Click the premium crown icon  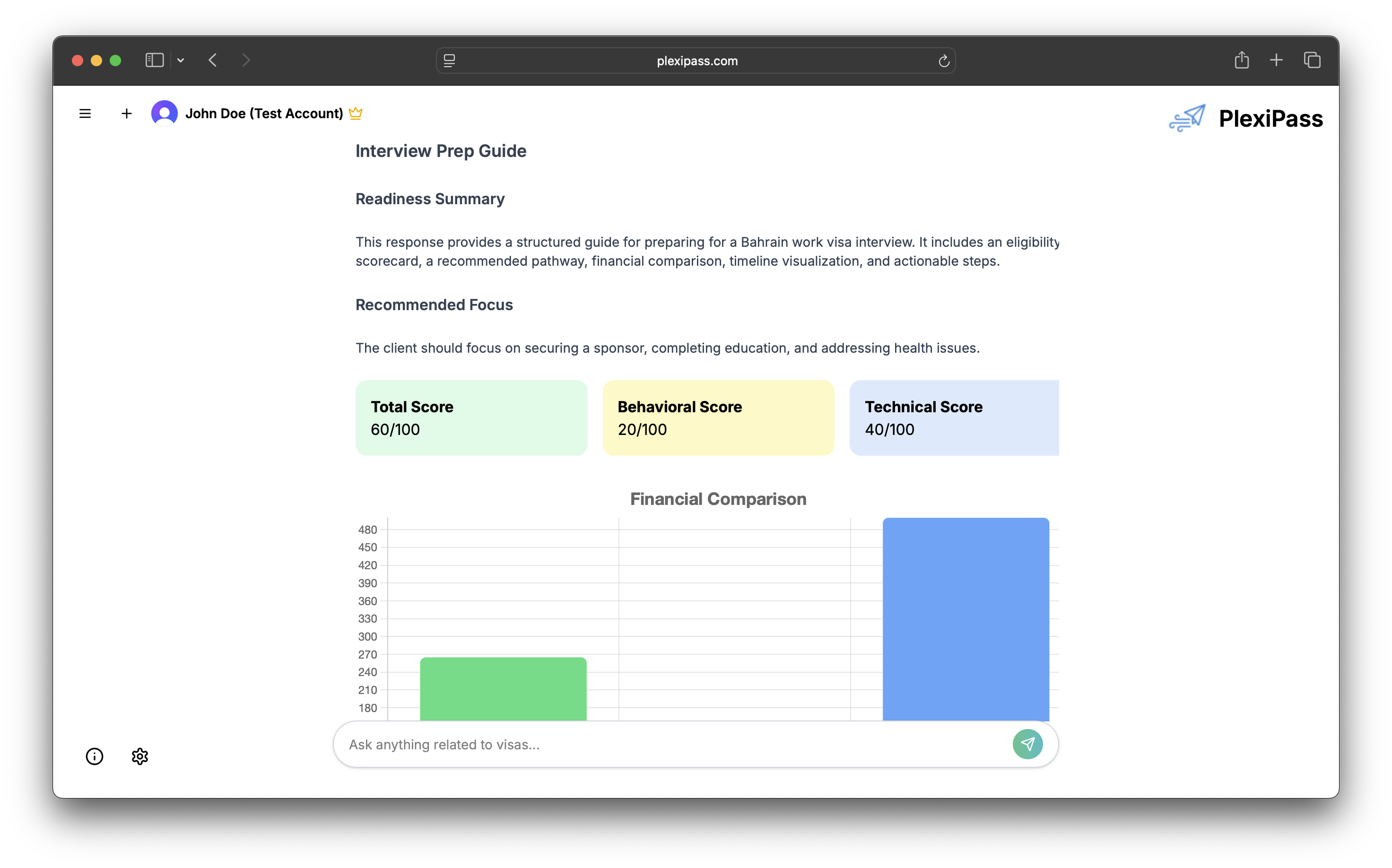click(355, 113)
